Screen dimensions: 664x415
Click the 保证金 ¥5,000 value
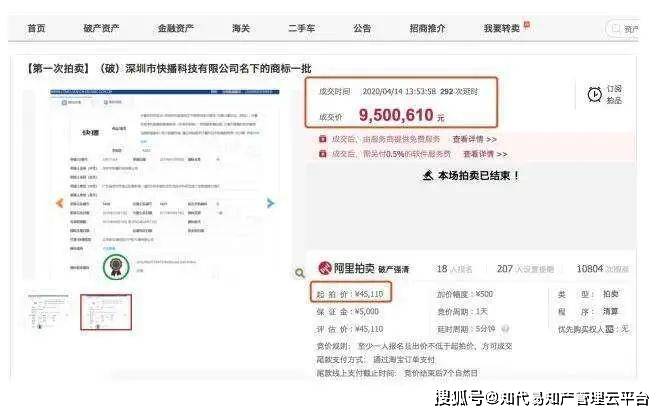367,312
